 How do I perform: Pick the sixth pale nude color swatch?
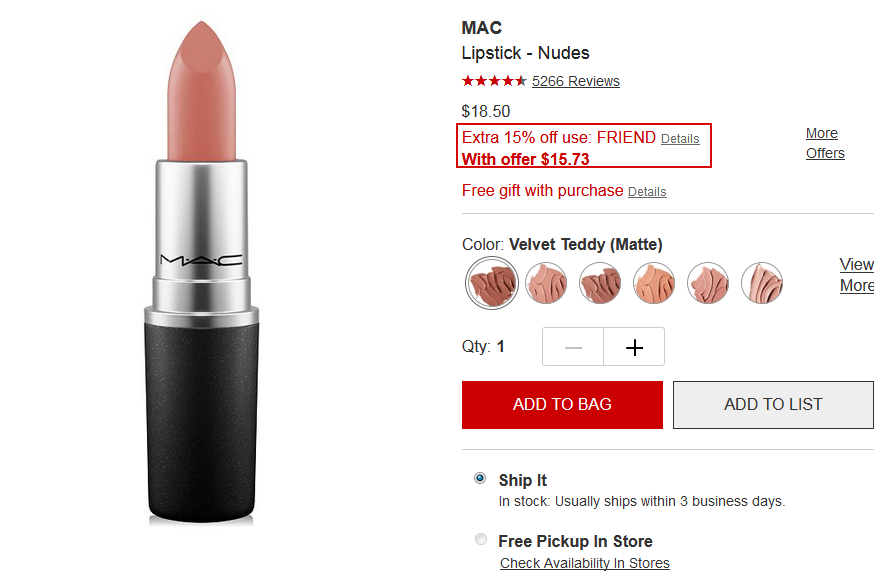pyautogui.click(x=762, y=283)
